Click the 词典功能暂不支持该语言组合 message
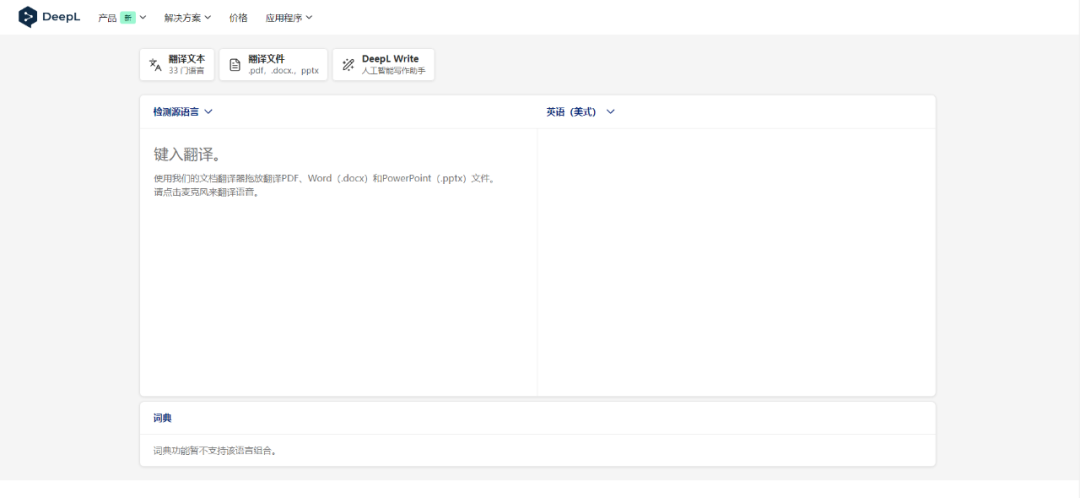 click(215, 451)
